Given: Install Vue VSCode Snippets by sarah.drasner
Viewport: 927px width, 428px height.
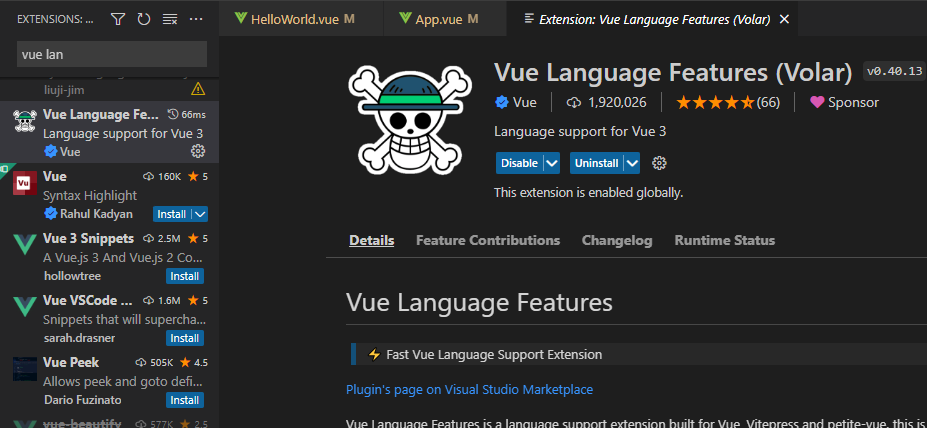Looking at the screenshot, I should (184, 338).
